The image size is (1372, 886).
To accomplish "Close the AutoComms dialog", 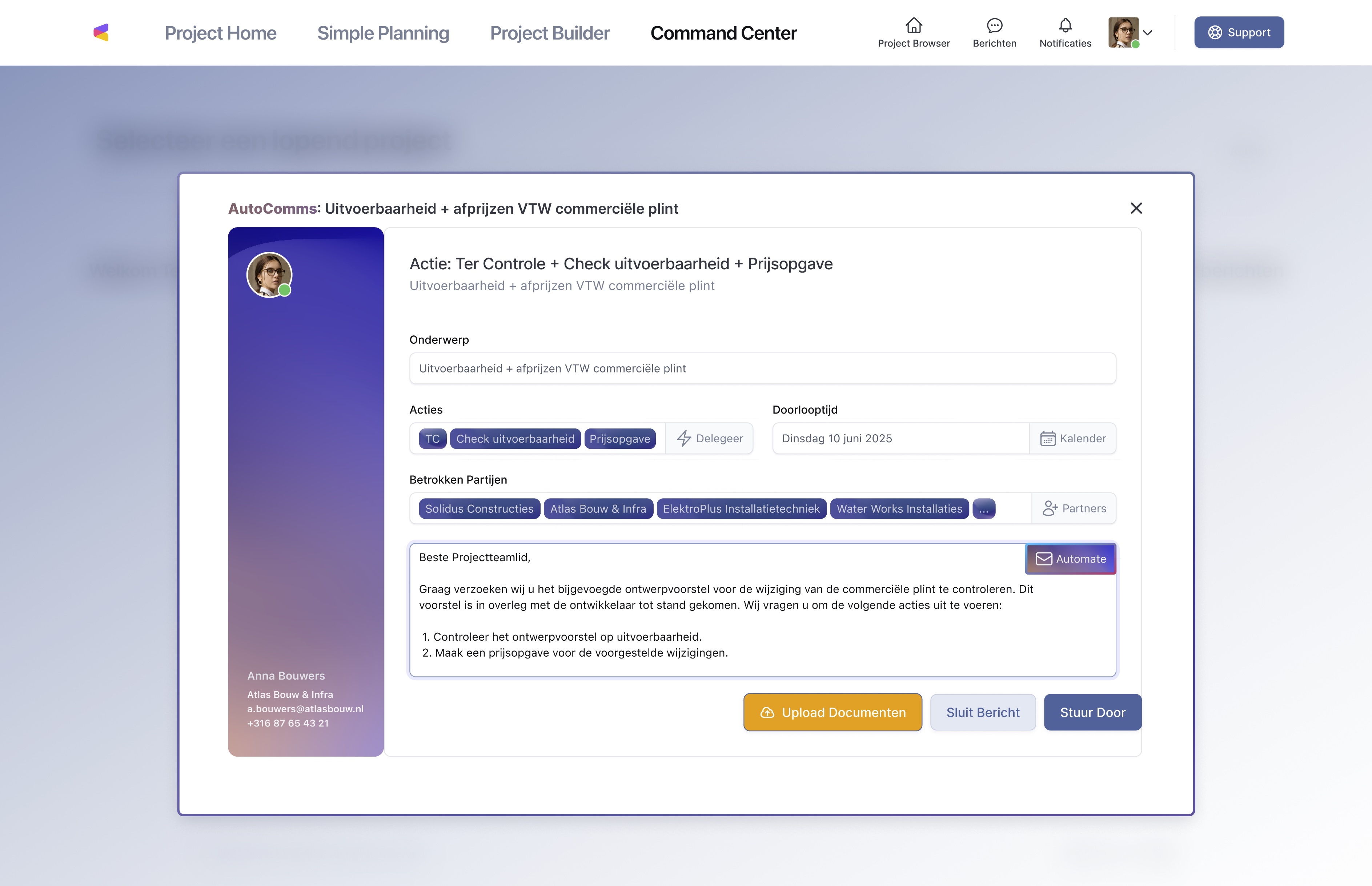I will [x=1136, y=208].
